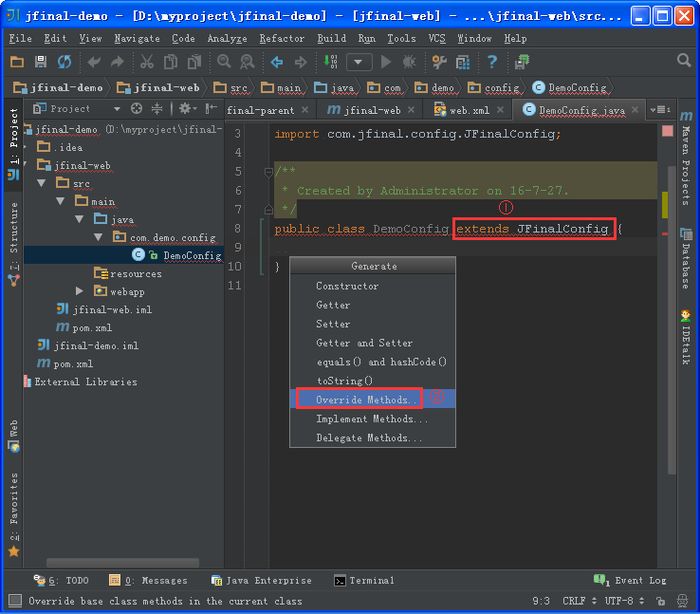Screen dimensions: 700x614
Task: Cut selection with scissors icon
Action: (x=146, y=62)
